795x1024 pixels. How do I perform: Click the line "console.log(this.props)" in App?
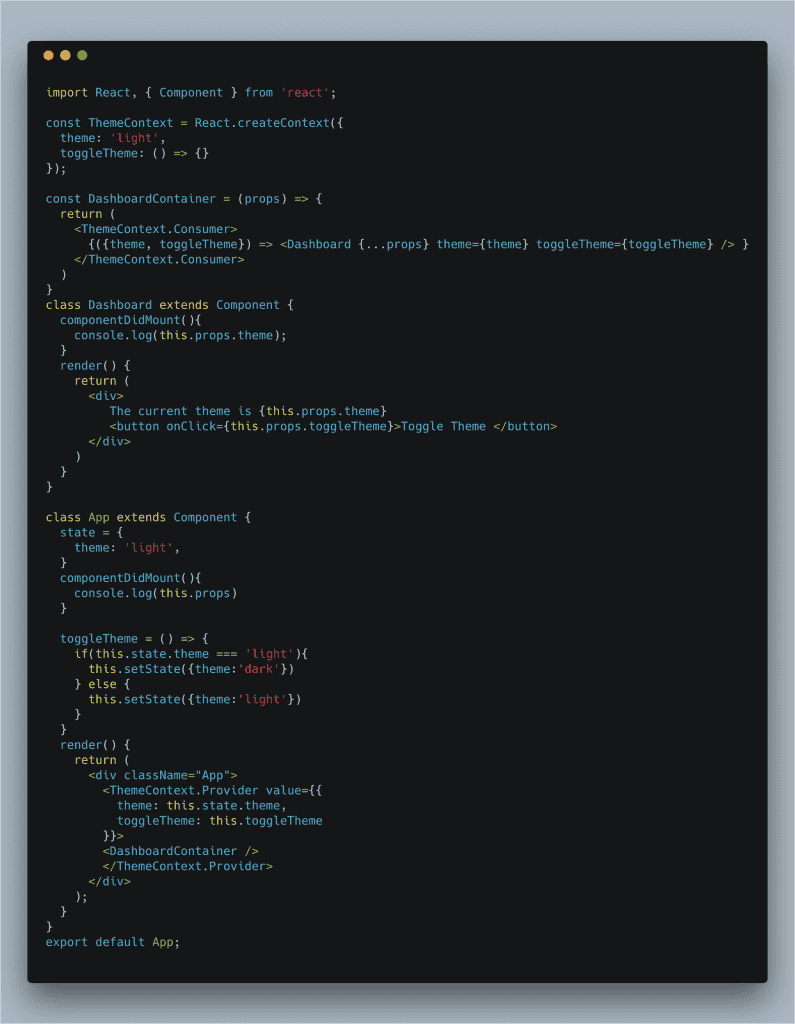[155, 594]
